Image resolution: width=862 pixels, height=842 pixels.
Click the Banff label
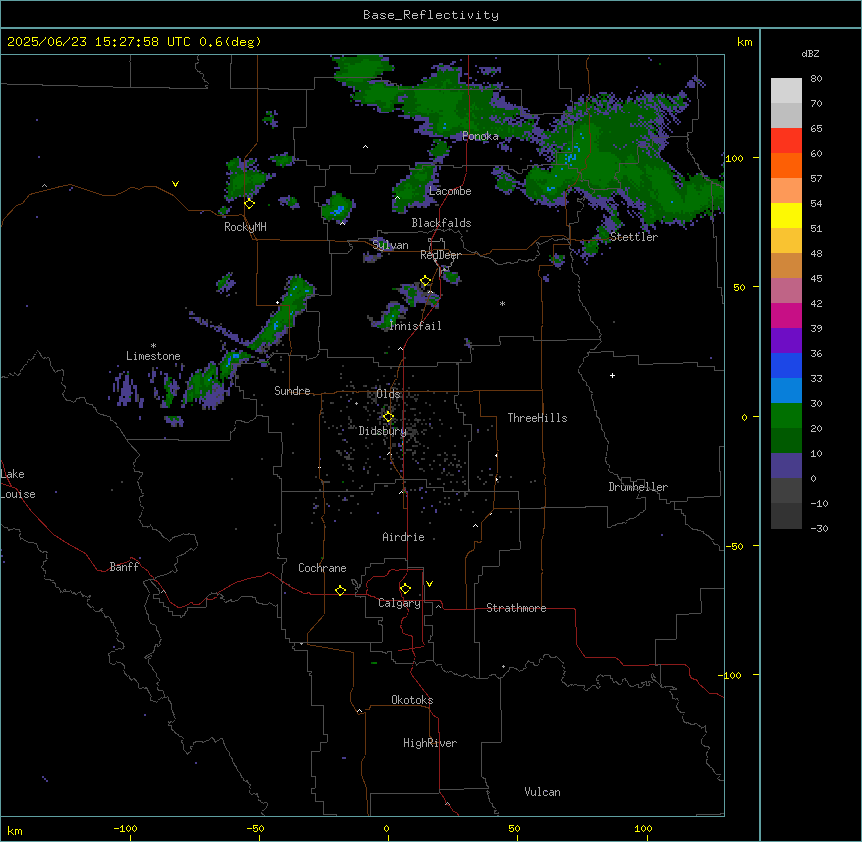124,567
